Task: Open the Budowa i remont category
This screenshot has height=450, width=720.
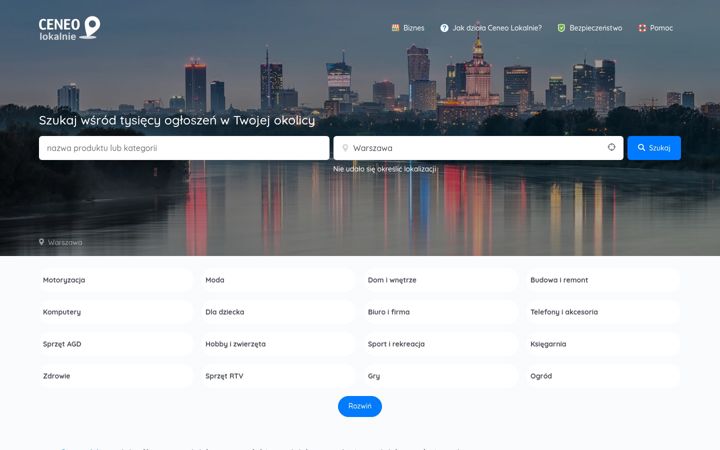Action: [x=604, y=280]
